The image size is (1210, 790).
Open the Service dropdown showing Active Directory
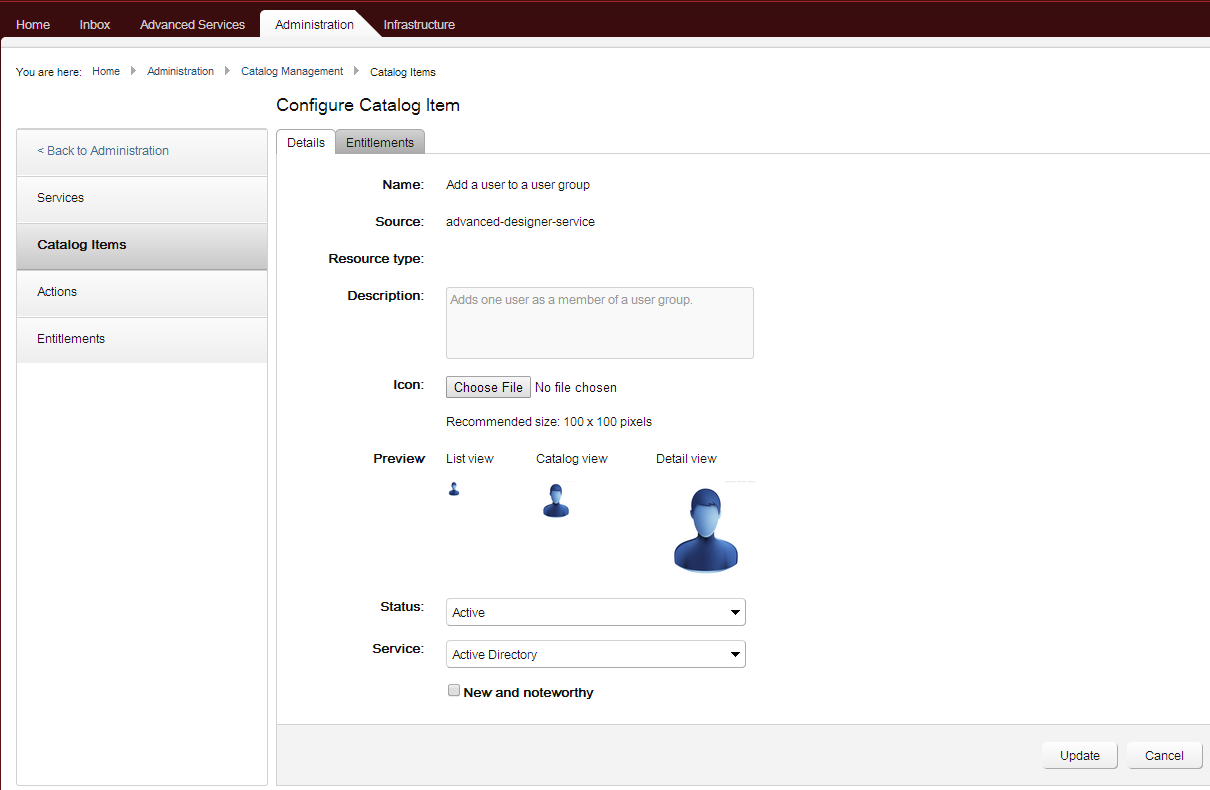(x=595, y=653)
